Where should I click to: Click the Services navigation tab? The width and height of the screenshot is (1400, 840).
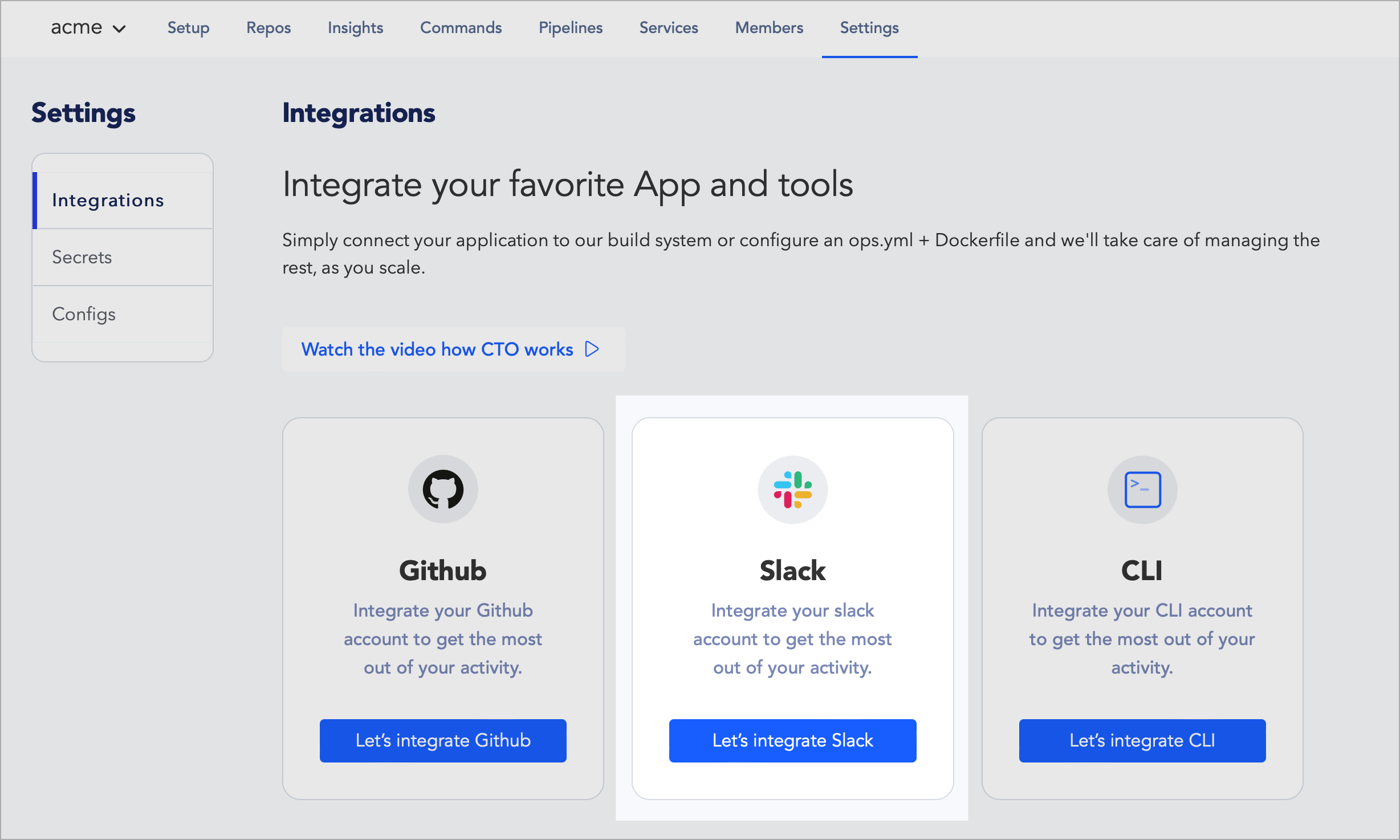tap(670, 28)
